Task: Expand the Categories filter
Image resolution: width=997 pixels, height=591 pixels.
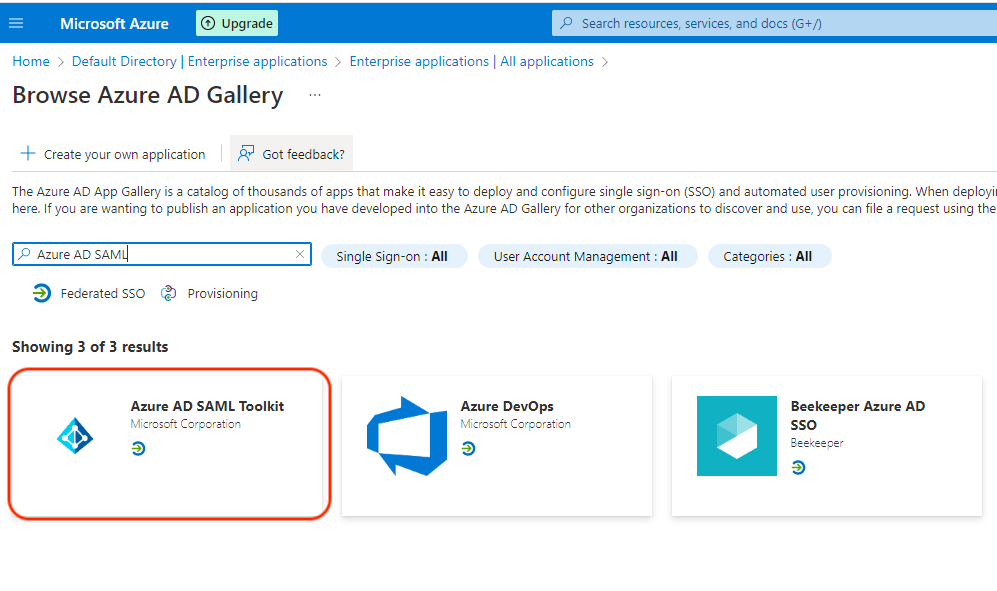Action: tap(768, 256)
